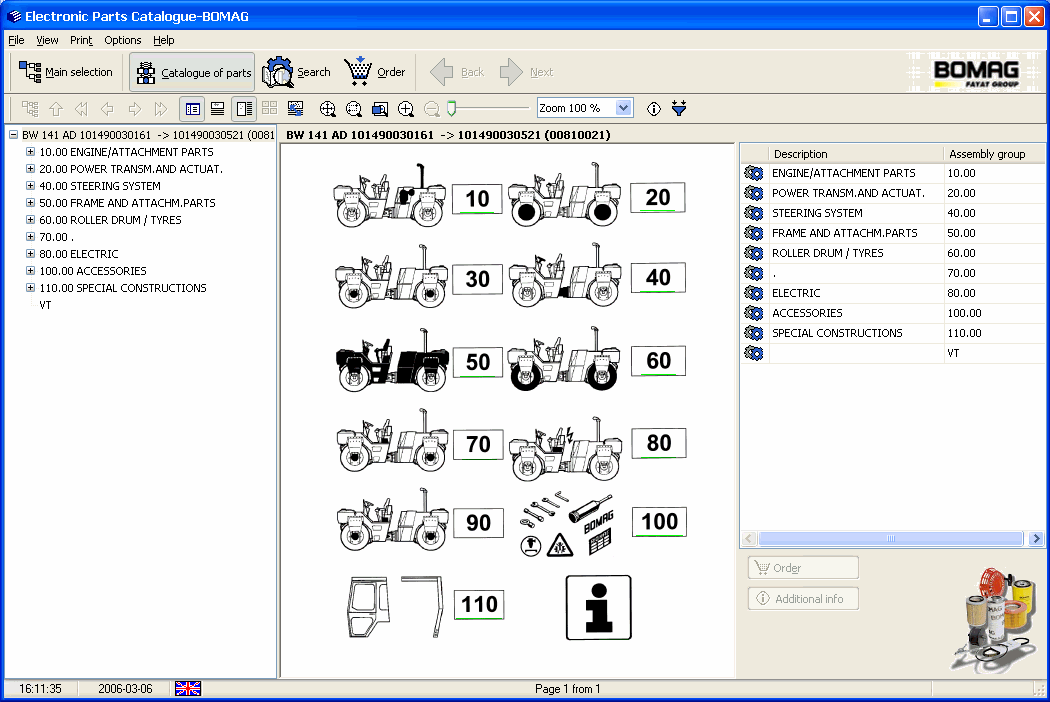Click the Assembly group column header
Image resolution: width=1050 pixels, height=702 pixels.
point(994,154)
